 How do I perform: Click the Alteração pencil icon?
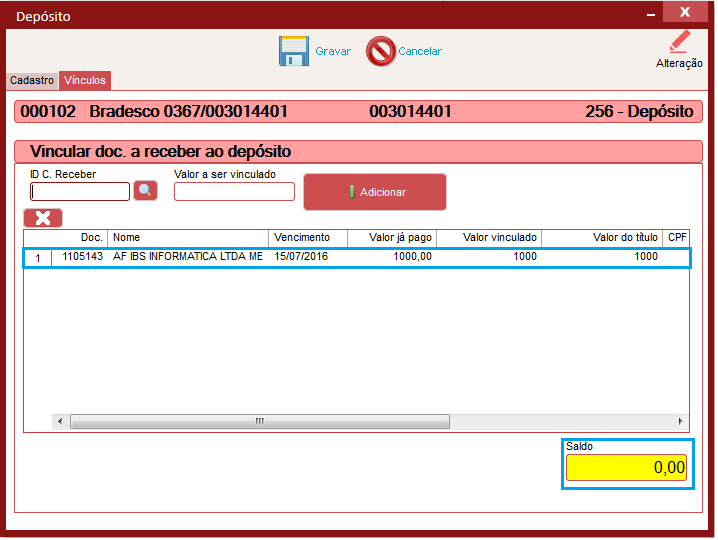point(680,42)
